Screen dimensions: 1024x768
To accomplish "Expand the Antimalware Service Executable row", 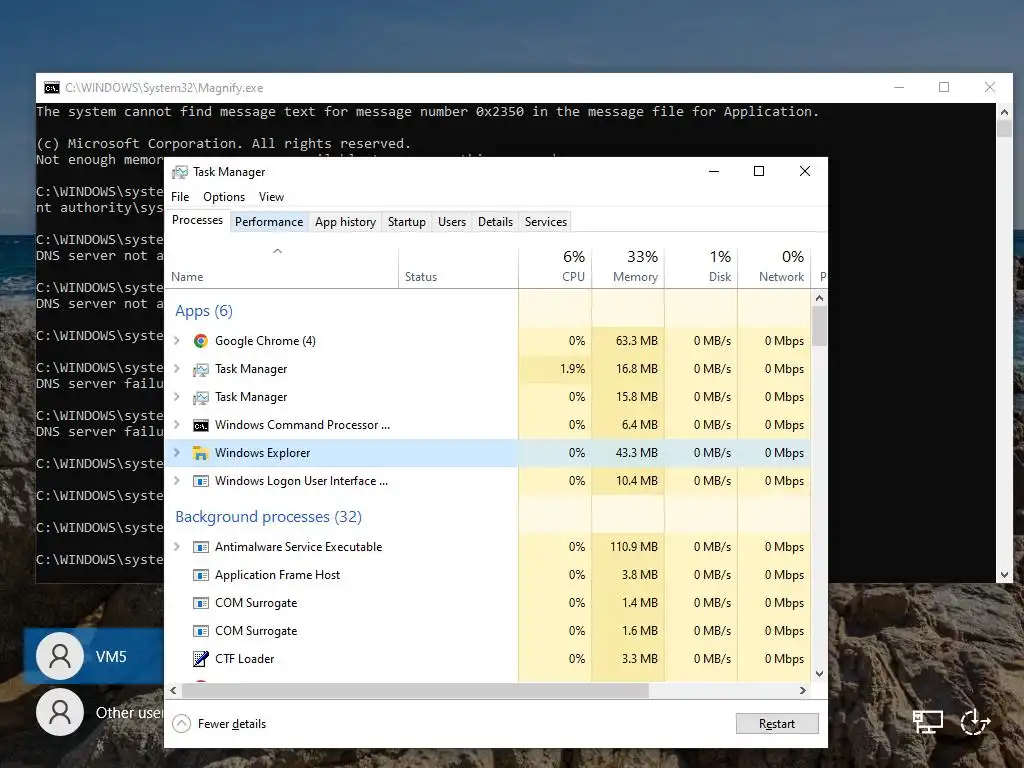I will point(176,547).
